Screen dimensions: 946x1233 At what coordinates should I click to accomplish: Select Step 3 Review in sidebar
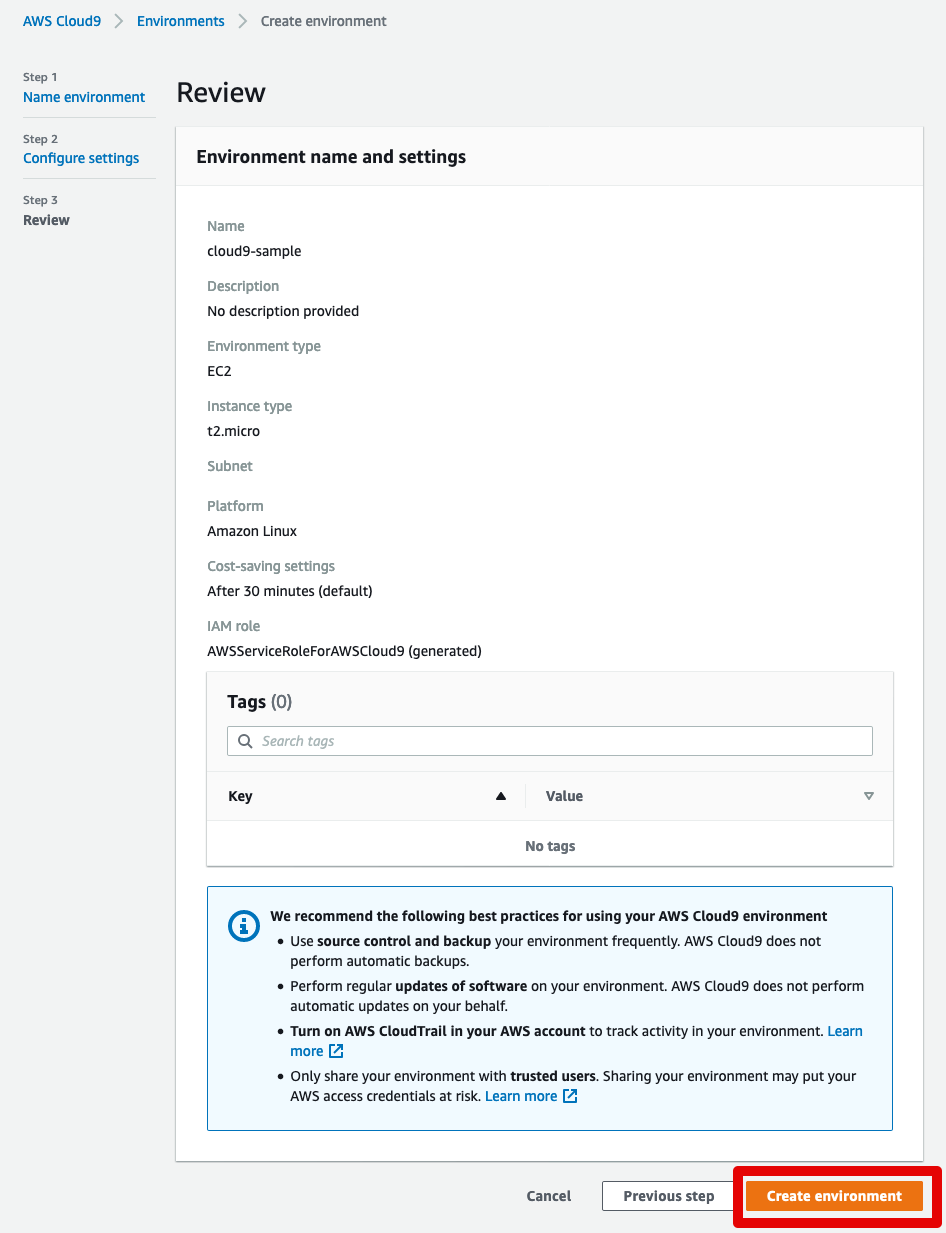[46, 219]
